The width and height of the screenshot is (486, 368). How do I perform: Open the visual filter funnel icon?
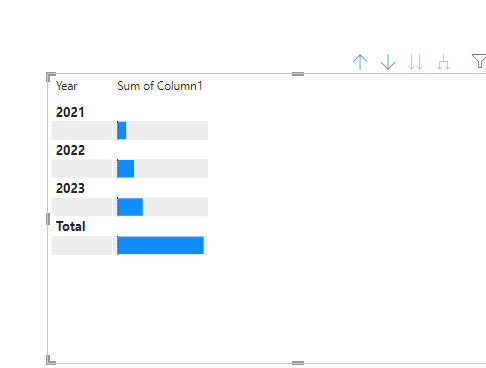(479, 61)
